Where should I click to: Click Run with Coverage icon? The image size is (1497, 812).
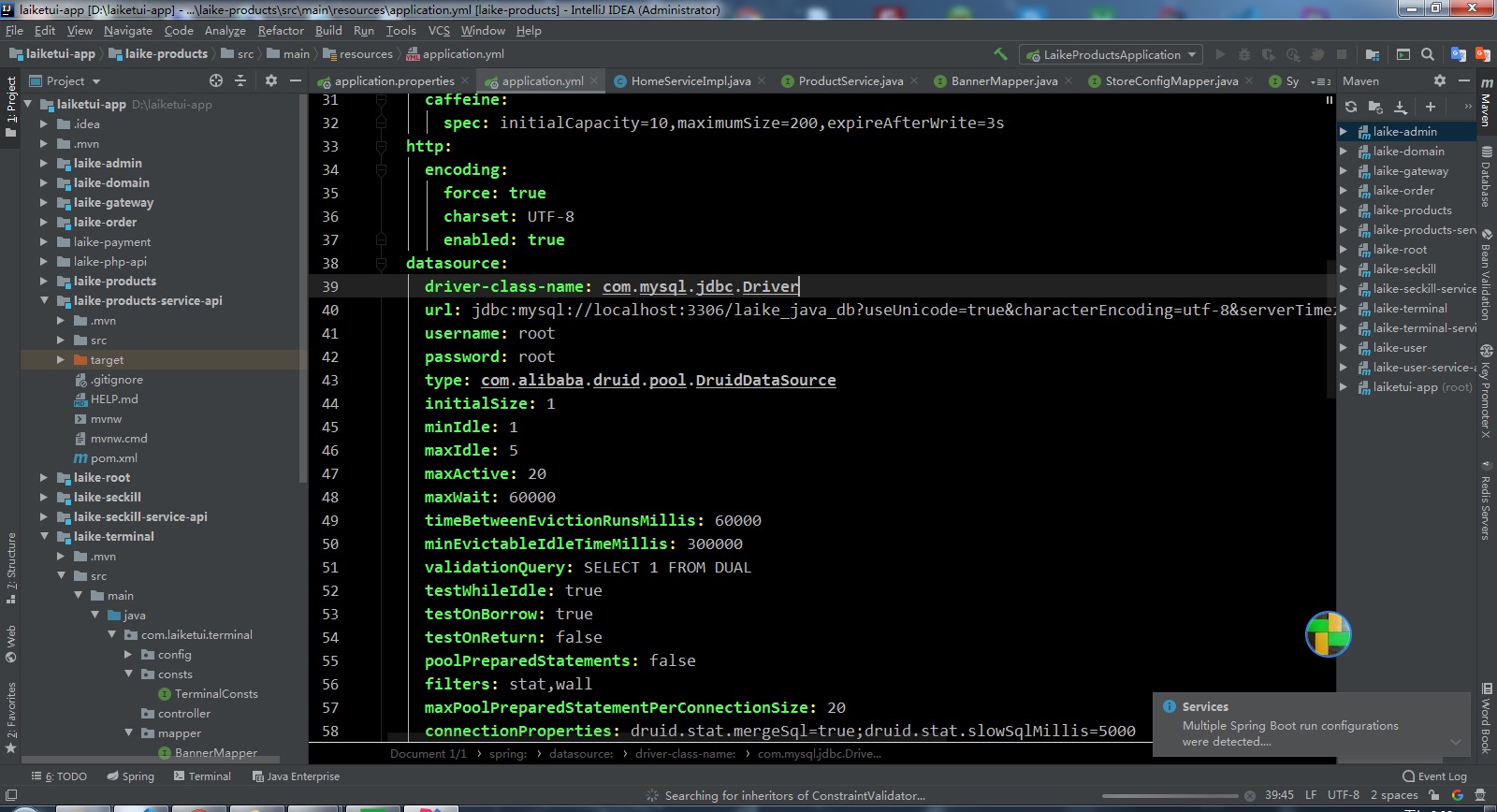[1269, 54]
